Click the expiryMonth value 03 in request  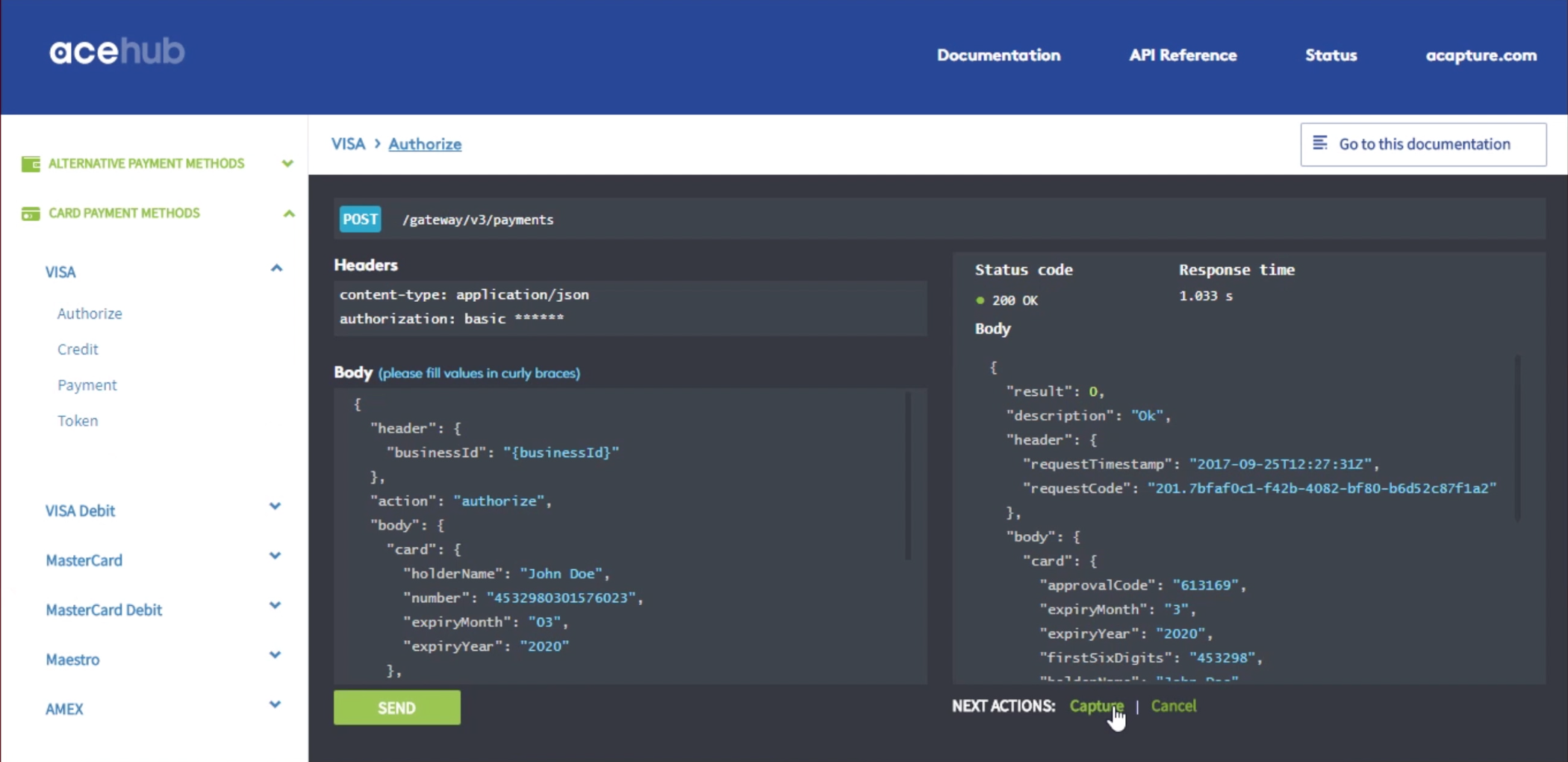click(x=544, y=622)
